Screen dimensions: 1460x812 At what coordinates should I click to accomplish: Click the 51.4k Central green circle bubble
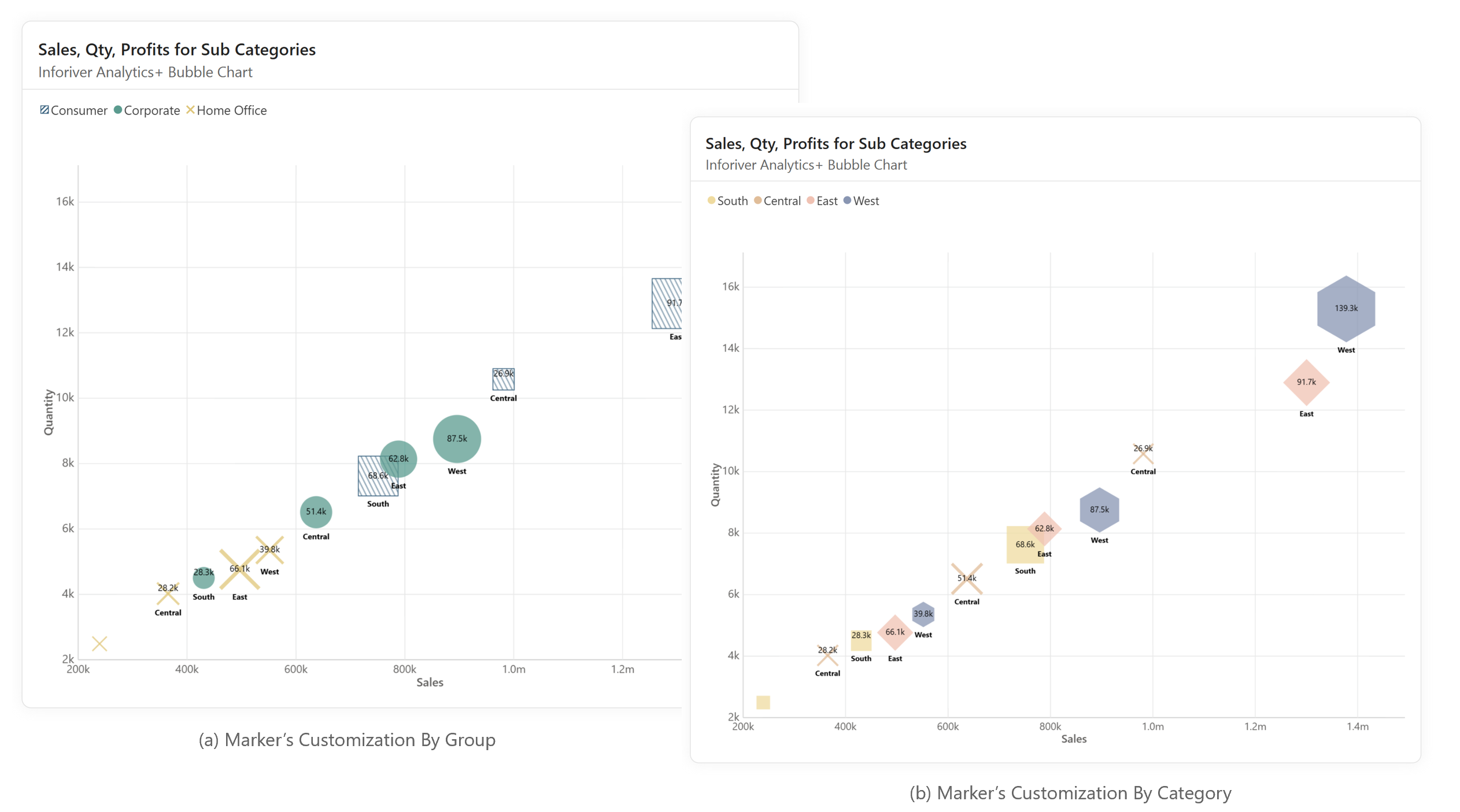pyautogui.click(x=316, y=512)
